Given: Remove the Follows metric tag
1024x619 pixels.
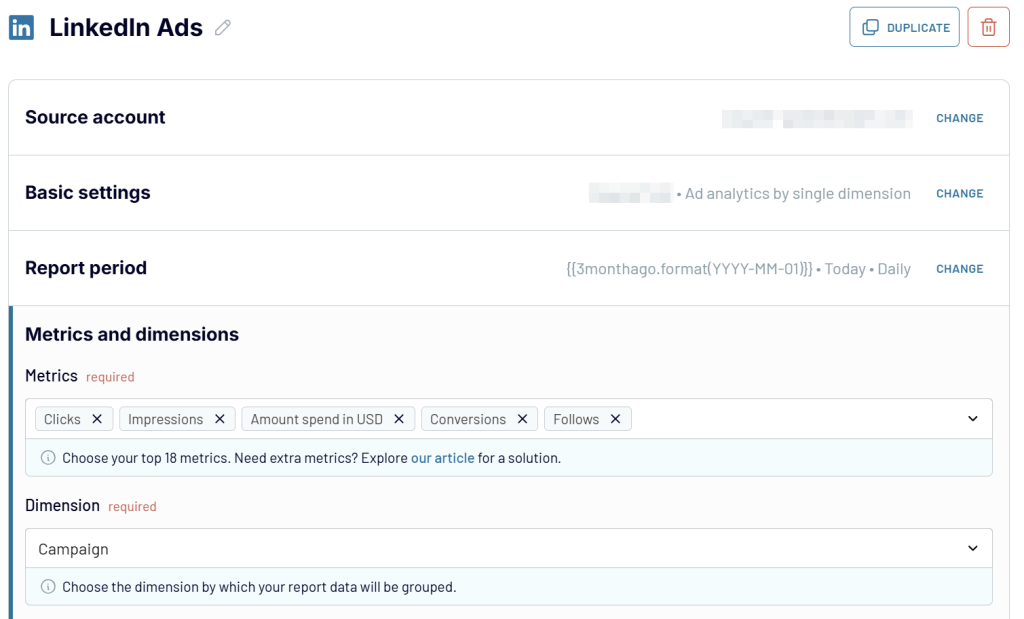Looking at the screenshot, I should pyautogui.click(x=615, y=419).
